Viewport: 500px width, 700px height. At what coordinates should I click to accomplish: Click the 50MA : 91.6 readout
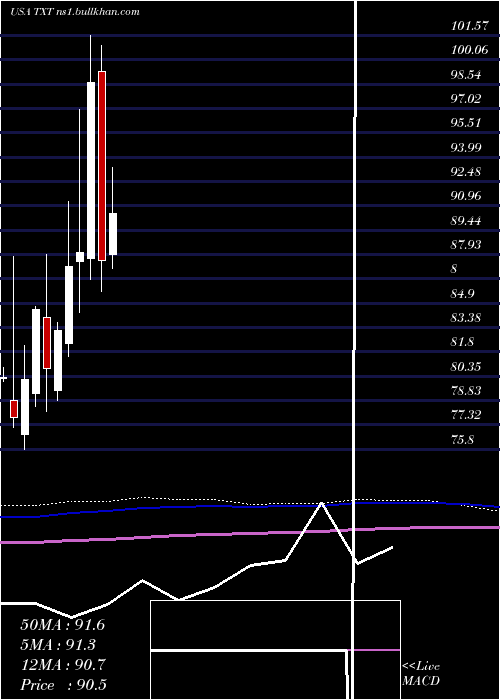[63, 625]
